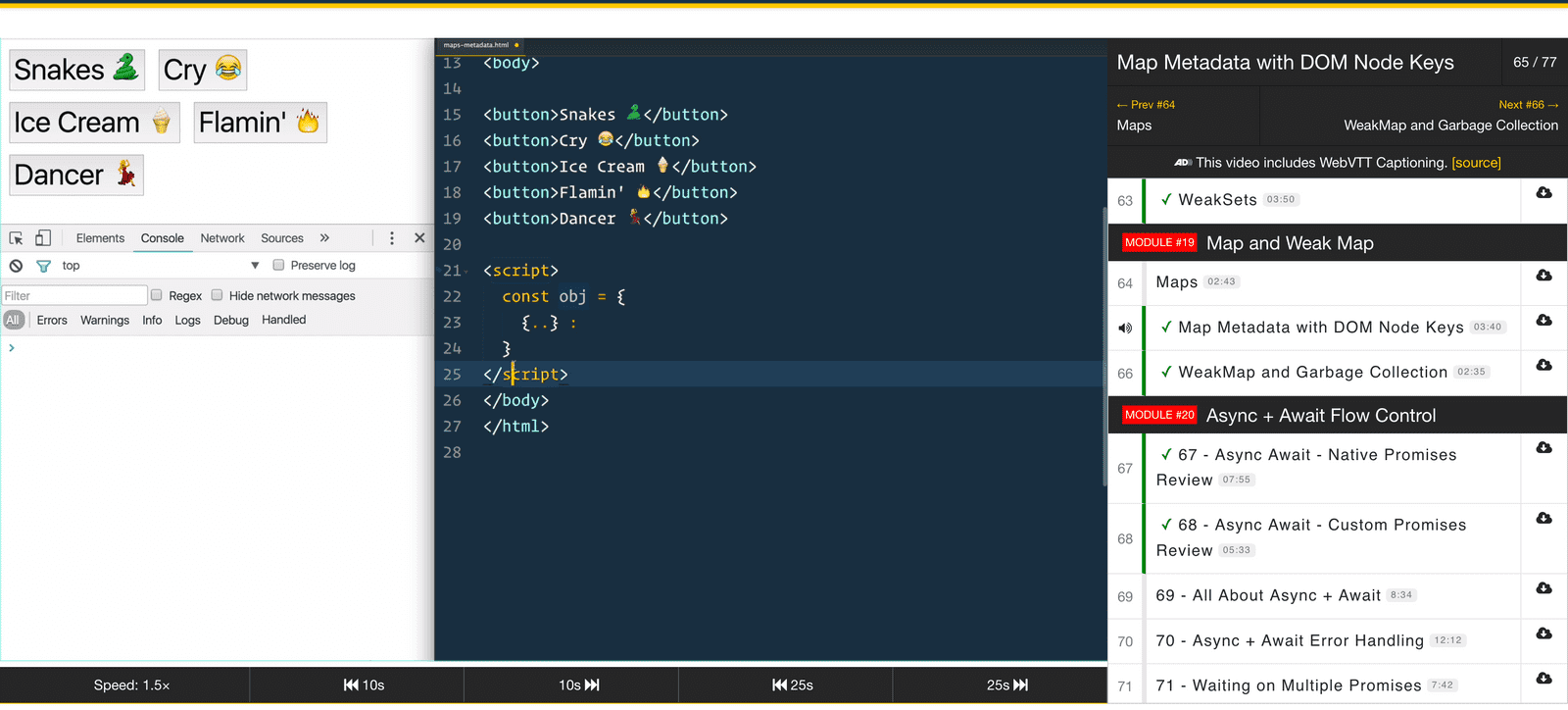Click the speaker now-playing icon
Image resolution: width=1568 pixels, height=710 pixels.
coord(1125,329)
